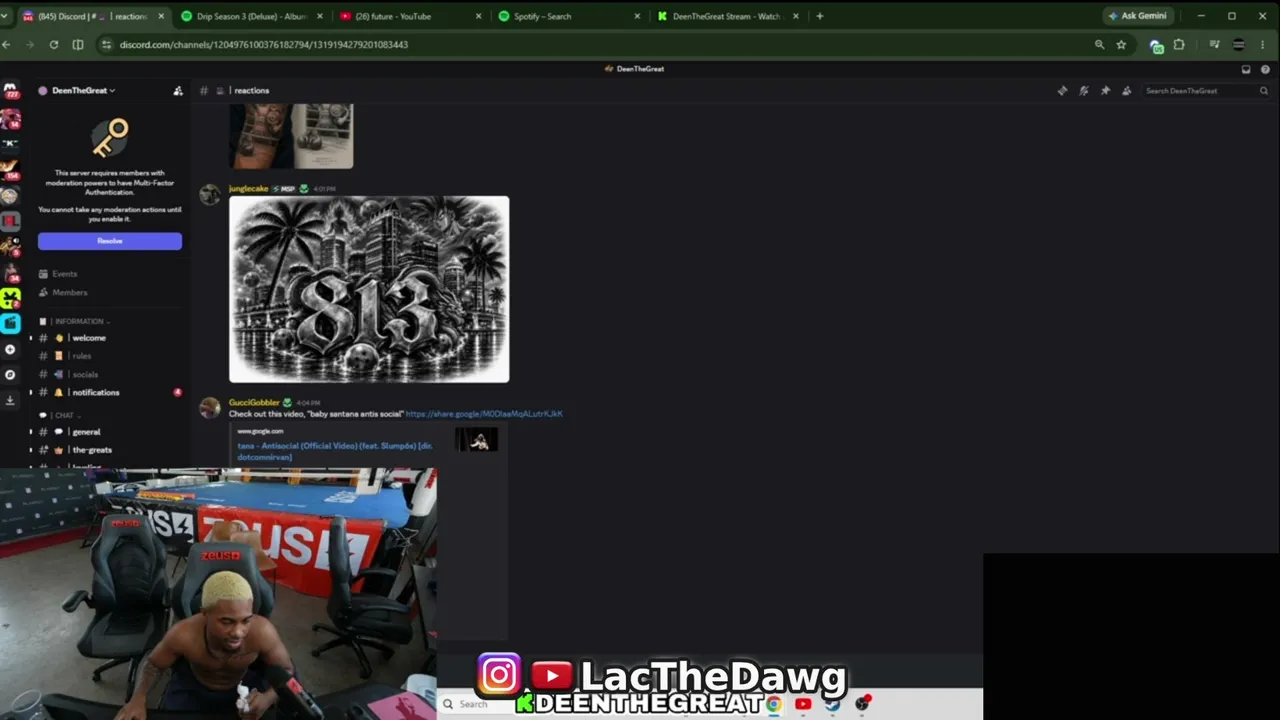
Task: Click invite people icon beside DeenTheGreat
Action: (x=178, y=91)
